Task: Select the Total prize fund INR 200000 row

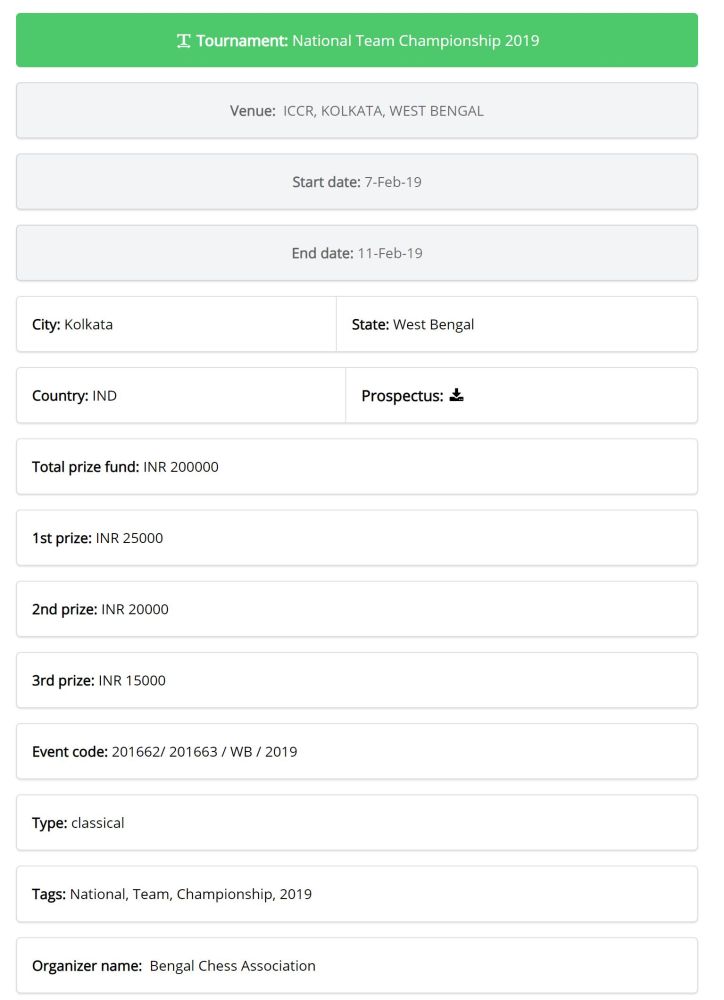Action: 356,466
